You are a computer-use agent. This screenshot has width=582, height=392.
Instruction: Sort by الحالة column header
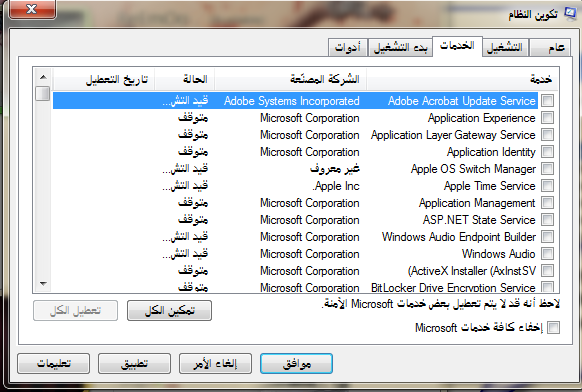(x=184, y=79)
